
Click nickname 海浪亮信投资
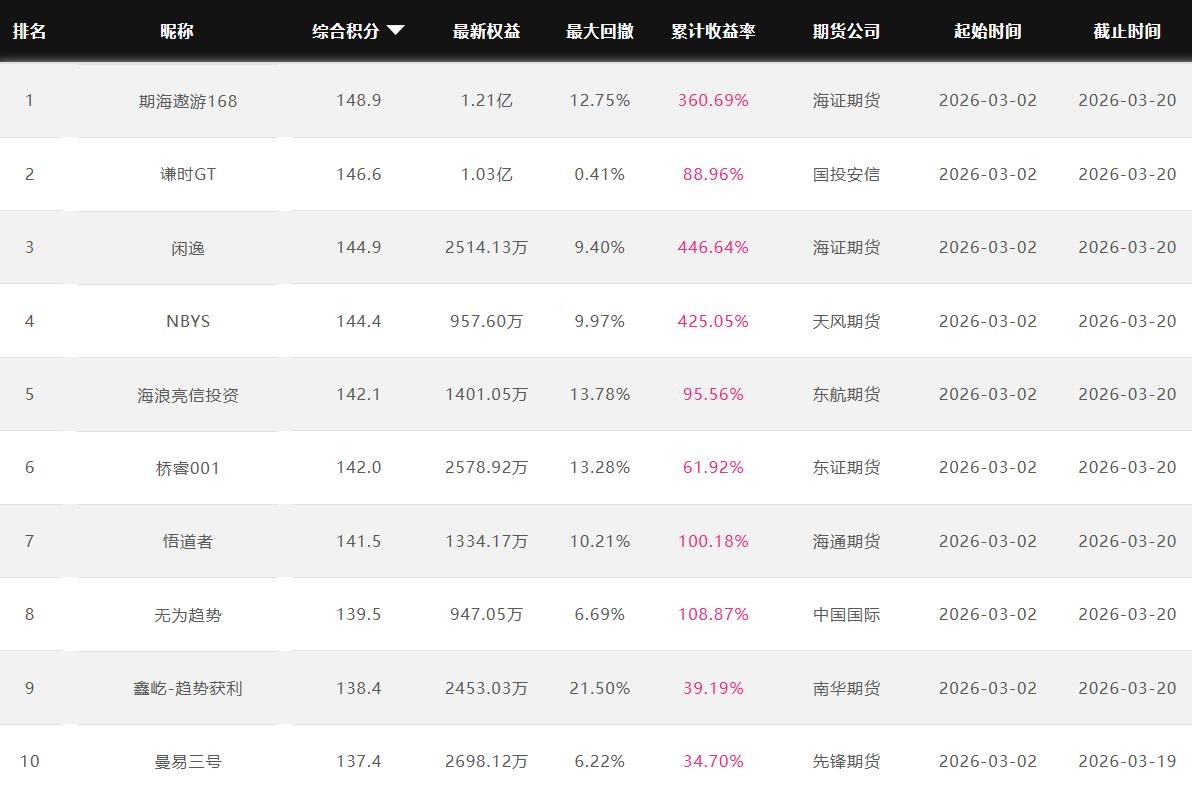[x=188, y=395]
